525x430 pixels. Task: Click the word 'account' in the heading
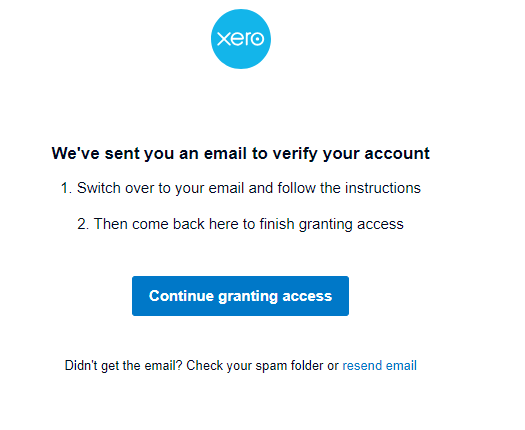pos(397,153)
